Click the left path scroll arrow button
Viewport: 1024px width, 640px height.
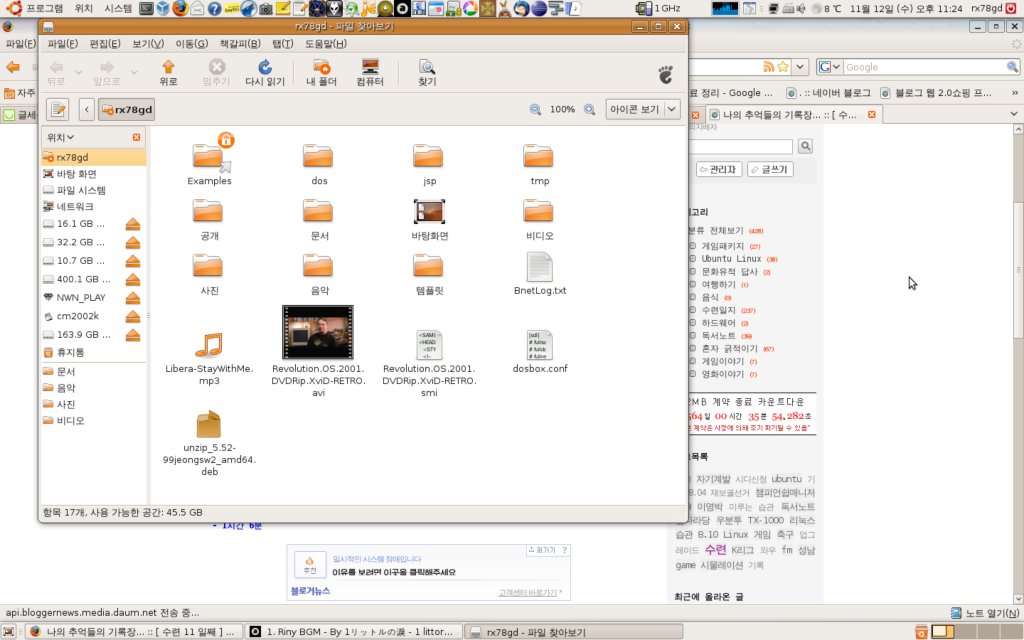86,109
